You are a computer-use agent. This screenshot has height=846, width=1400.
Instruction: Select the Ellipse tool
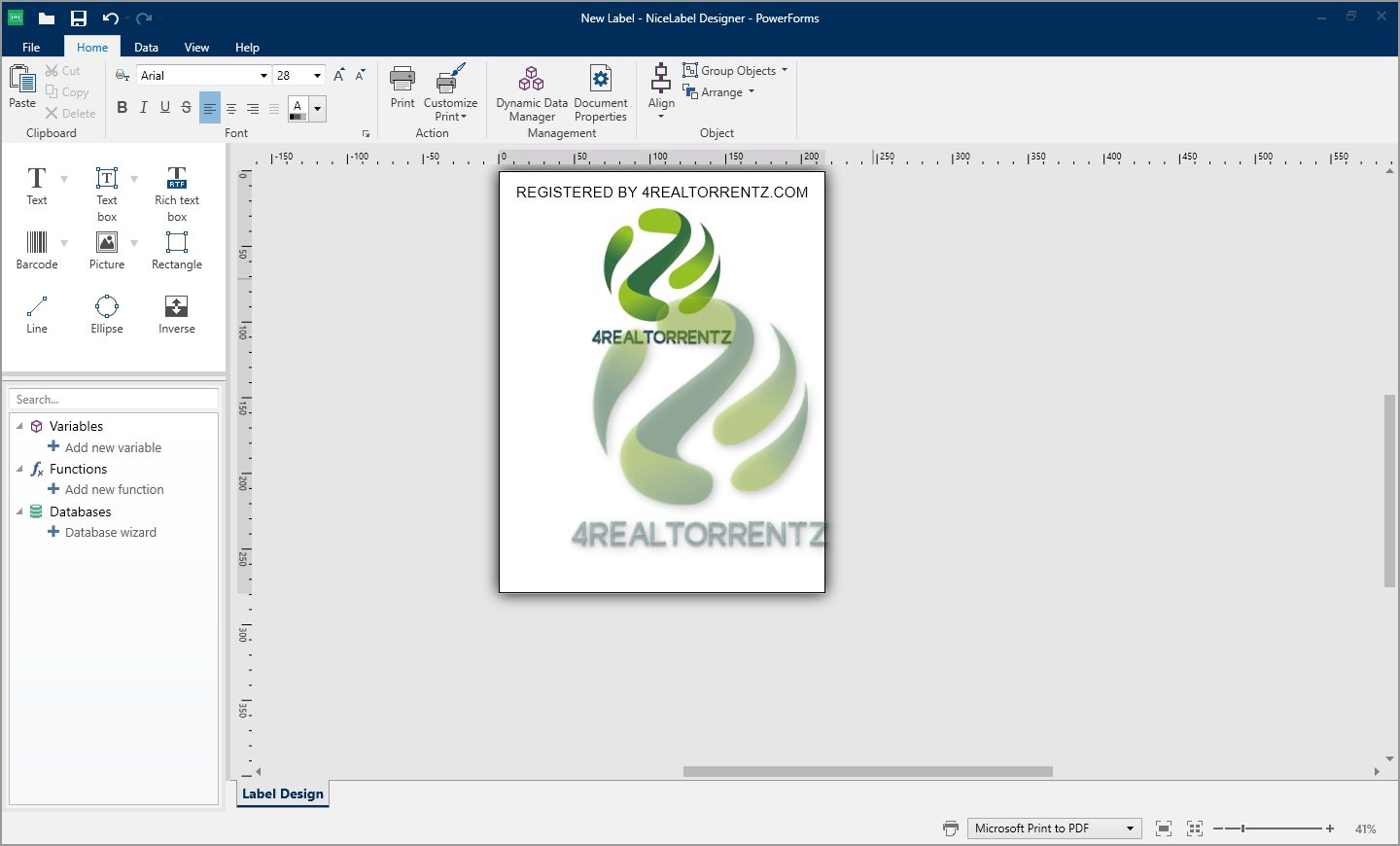tap(106, 313)
